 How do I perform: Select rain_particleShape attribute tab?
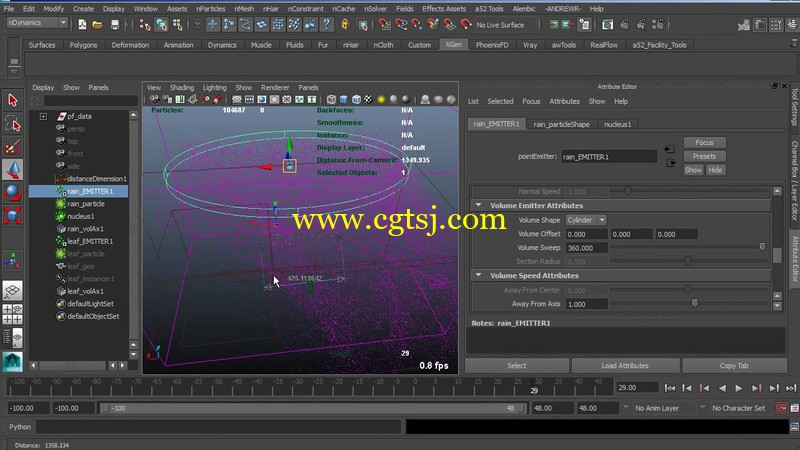[x=561, y=124]
